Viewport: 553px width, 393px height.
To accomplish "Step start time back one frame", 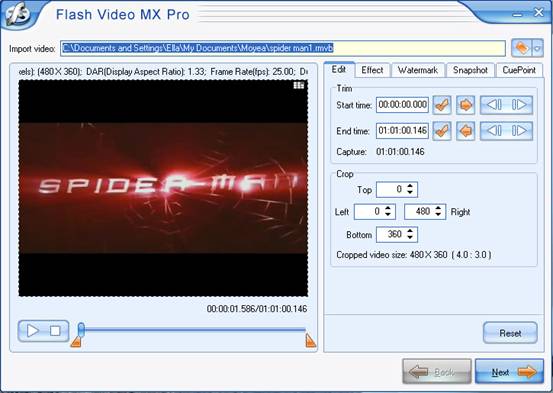I will point(493,105).
